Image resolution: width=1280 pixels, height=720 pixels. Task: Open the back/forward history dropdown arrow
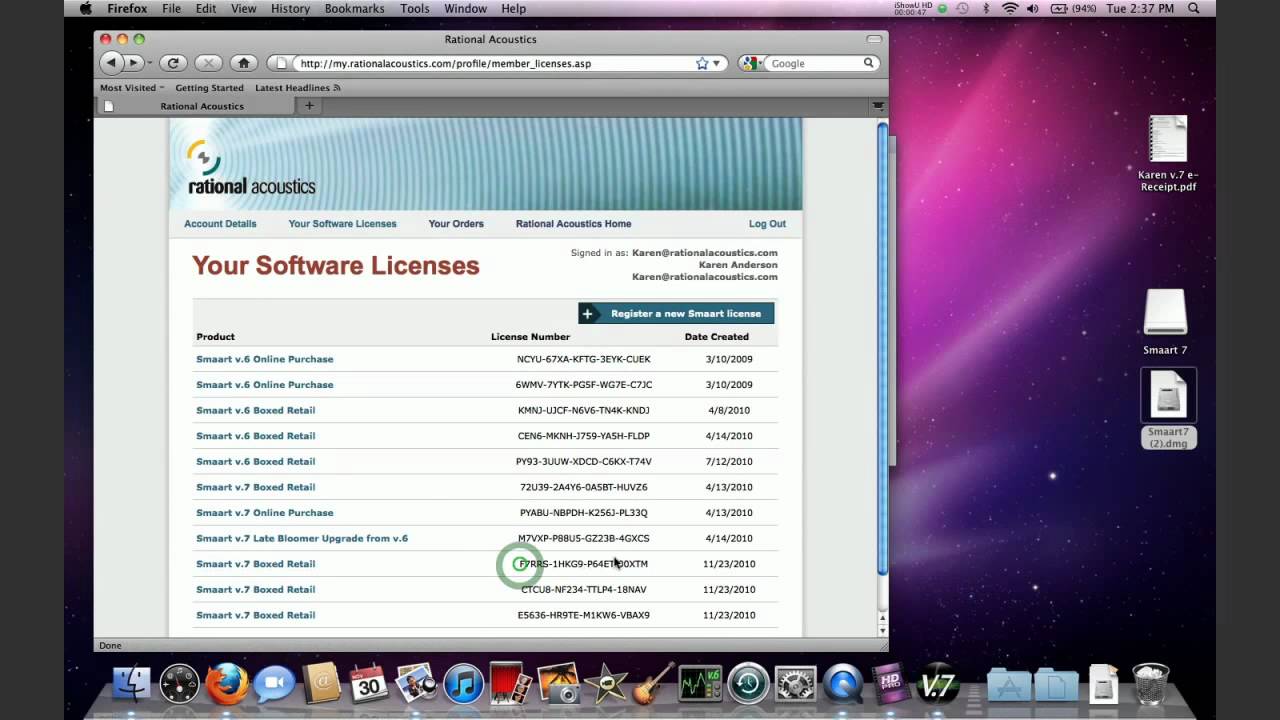tap(150, 63)
